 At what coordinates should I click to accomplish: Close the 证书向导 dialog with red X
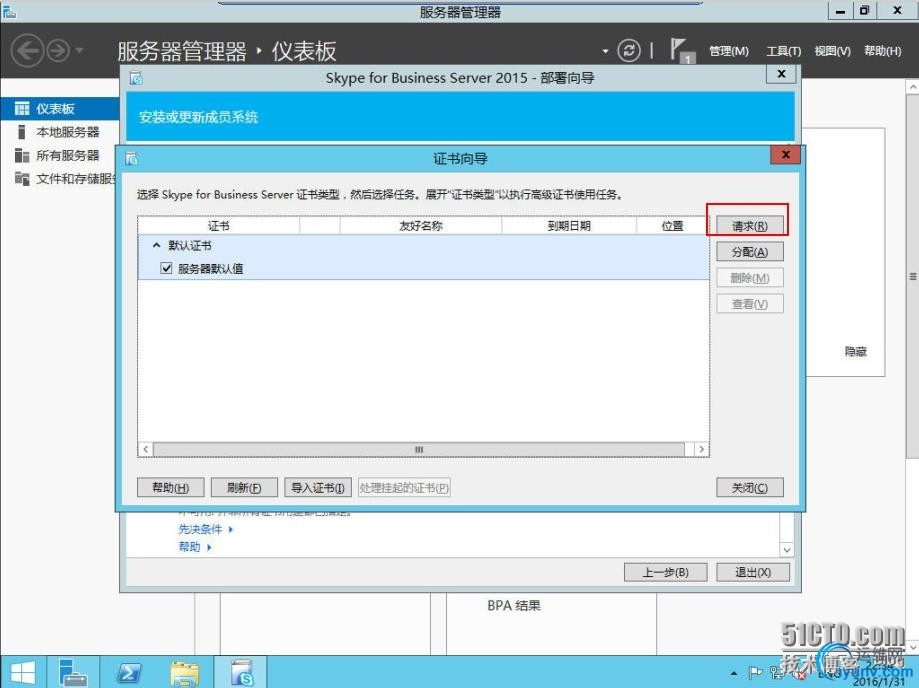coord(786,155)
